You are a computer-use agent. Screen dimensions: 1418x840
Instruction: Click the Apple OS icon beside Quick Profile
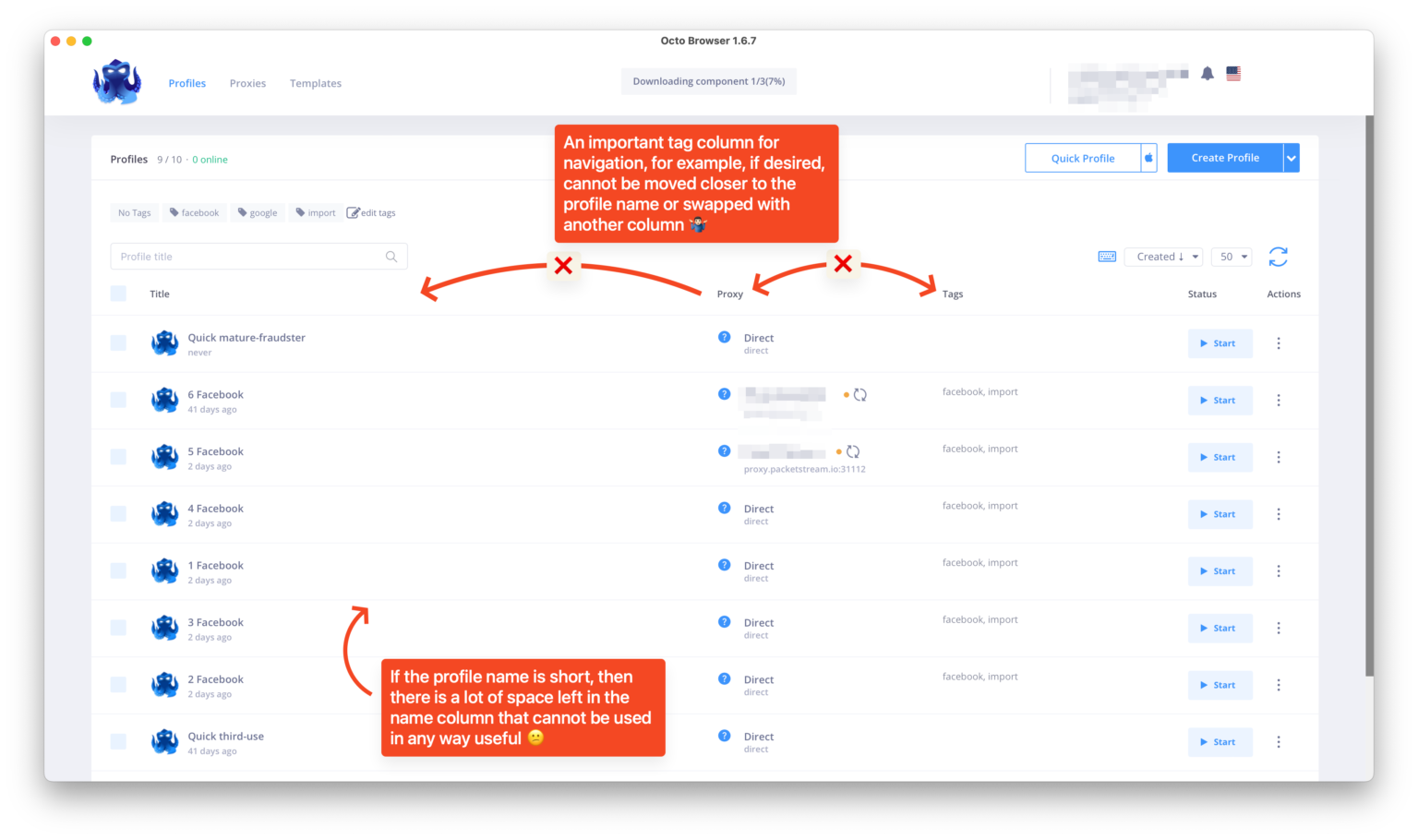[1148, 158]
